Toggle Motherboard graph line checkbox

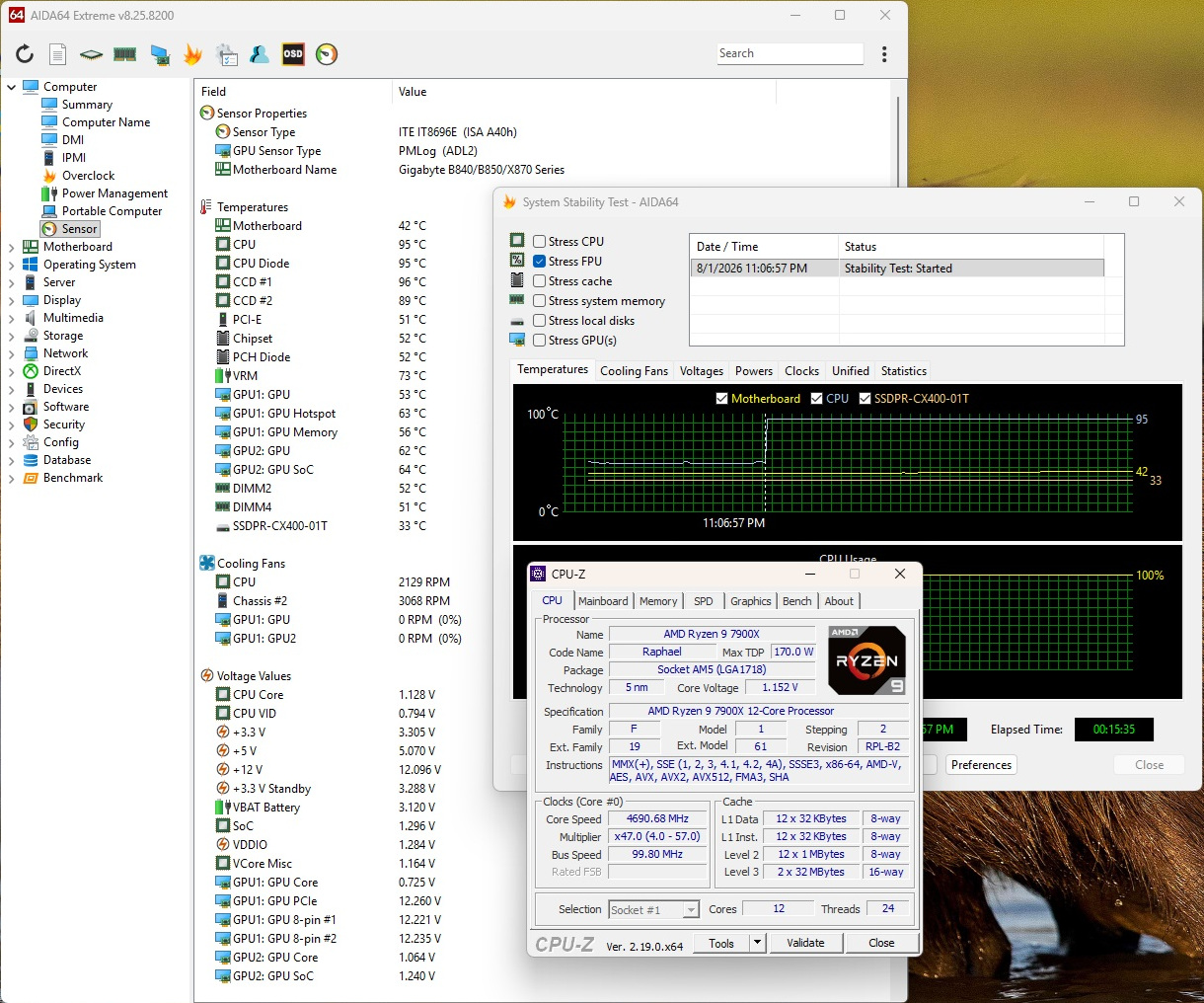[x=721, y=399]
